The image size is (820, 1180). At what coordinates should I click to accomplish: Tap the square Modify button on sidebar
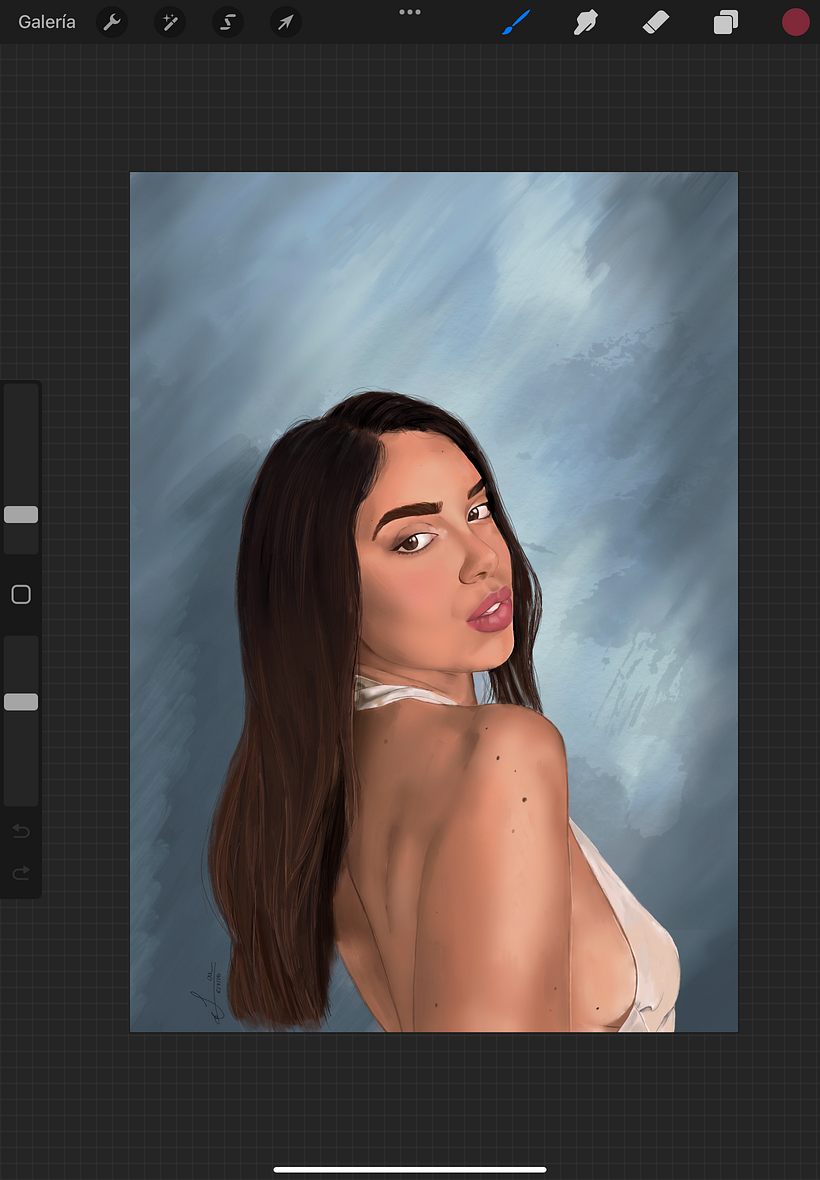21,595
